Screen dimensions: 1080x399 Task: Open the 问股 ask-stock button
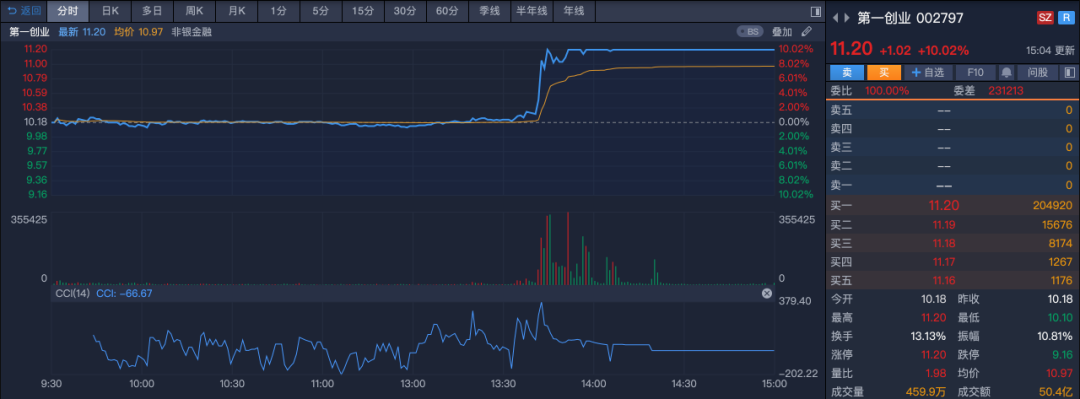[x=1037, y=72]
